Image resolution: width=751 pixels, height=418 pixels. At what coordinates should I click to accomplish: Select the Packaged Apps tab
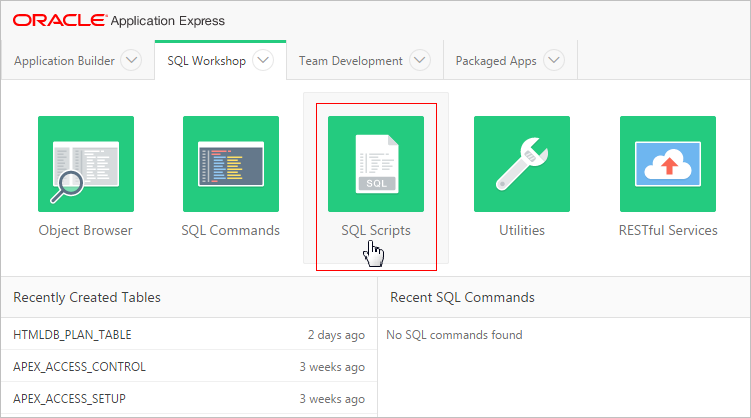[x=496, y=61]
